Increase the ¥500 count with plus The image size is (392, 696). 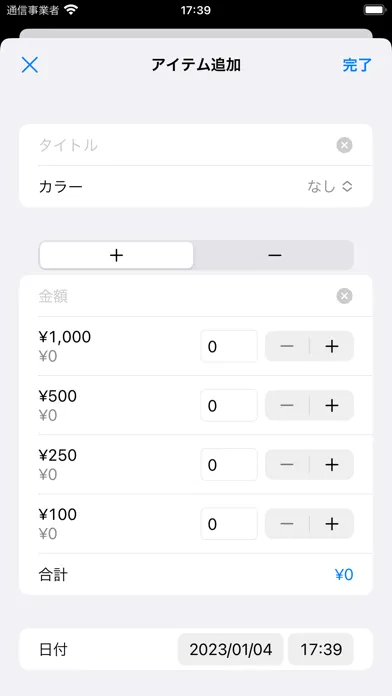tap(332, 405)
